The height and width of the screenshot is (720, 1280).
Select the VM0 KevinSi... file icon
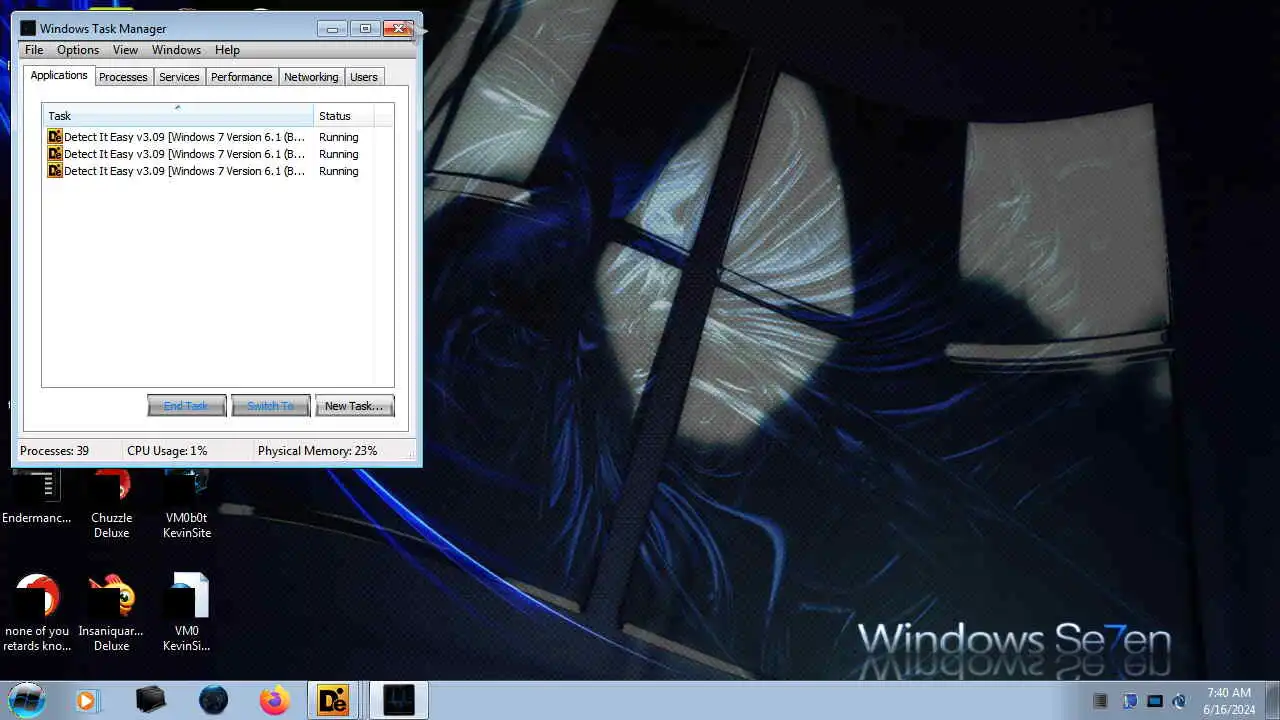(x=187, y=612)
